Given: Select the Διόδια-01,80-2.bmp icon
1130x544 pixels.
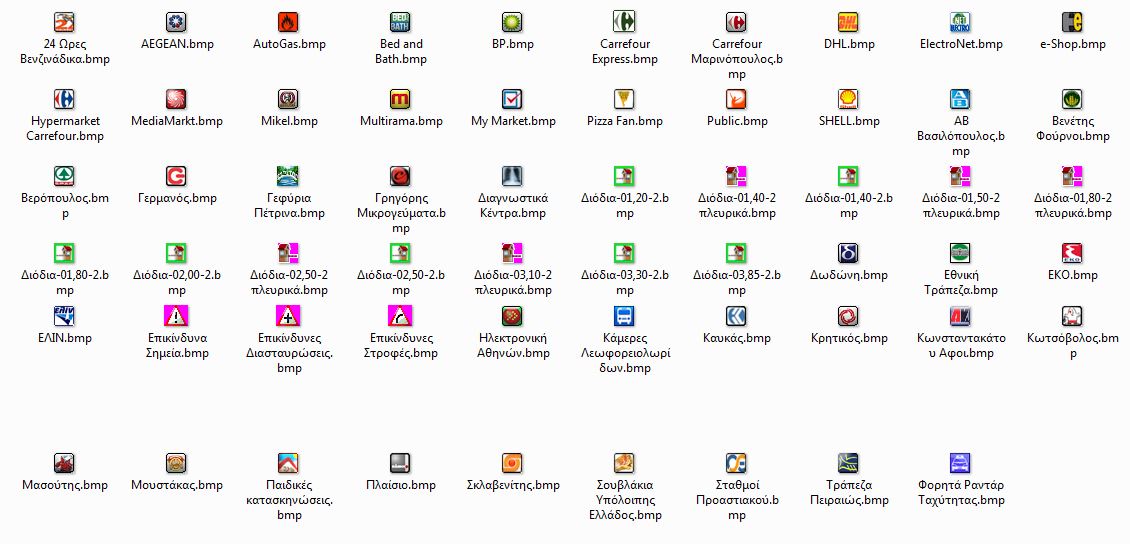Looking at the screenshot, I should [x=65, y=254].
